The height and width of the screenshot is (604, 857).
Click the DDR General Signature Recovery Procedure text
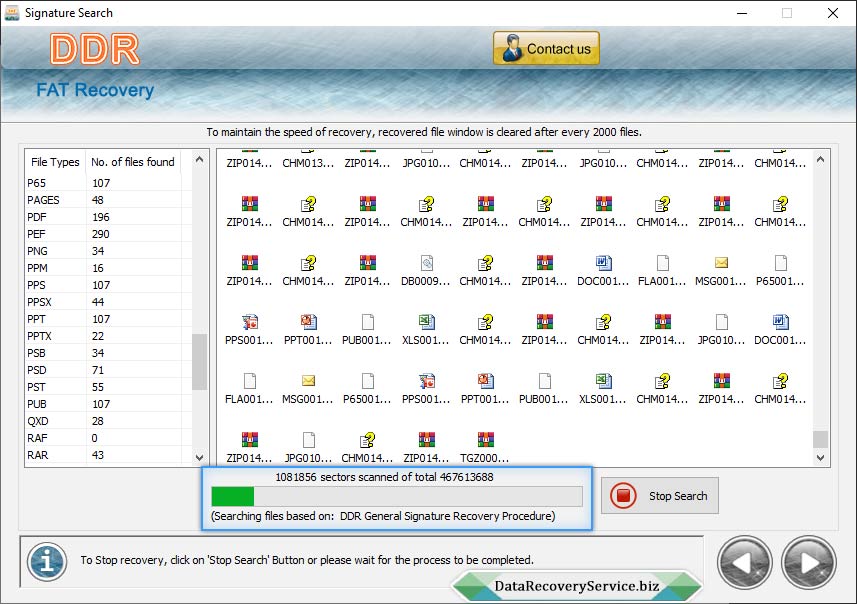click(447, 515)
